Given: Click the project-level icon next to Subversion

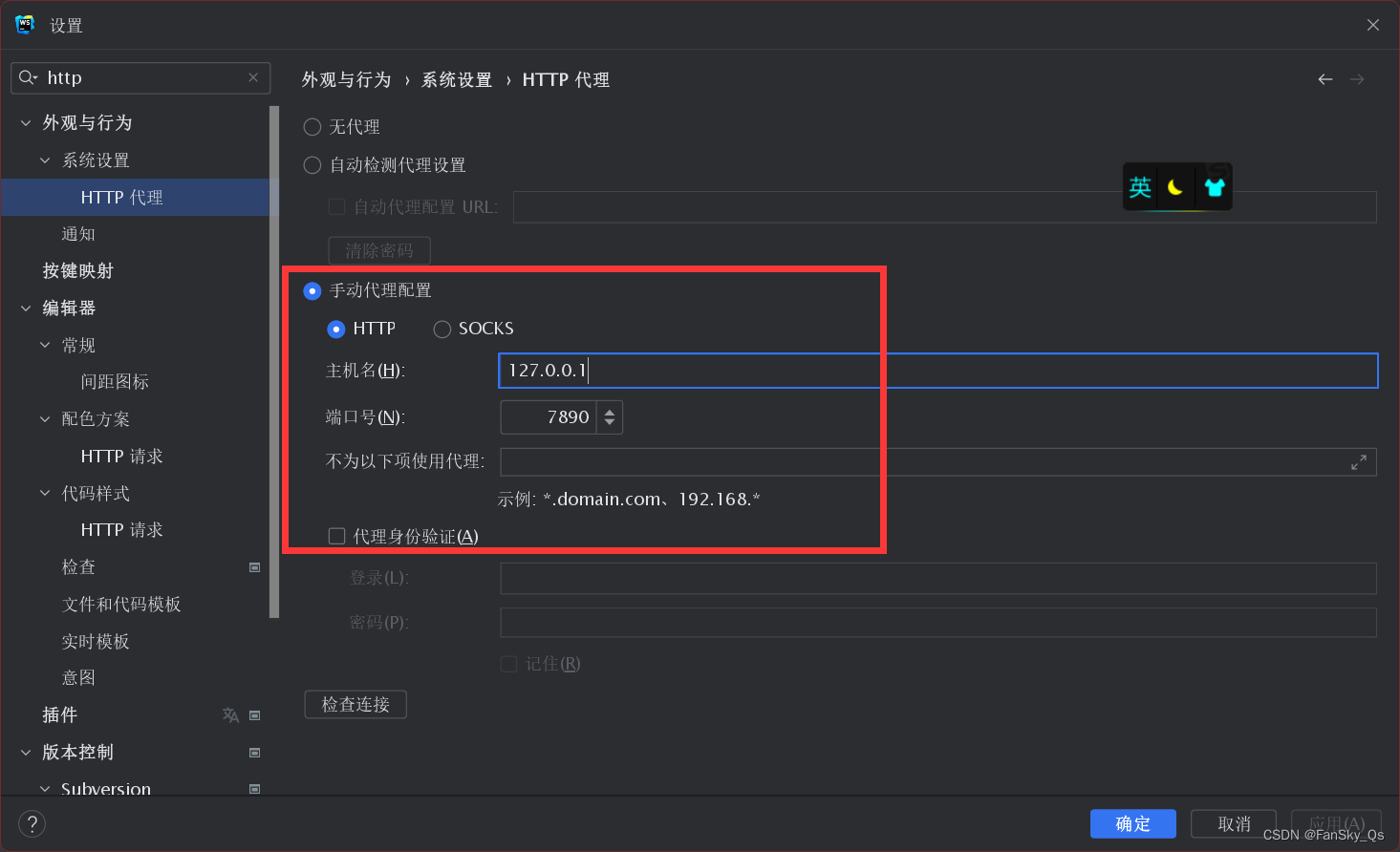Looking at the screenshot, I should point(255,789).
